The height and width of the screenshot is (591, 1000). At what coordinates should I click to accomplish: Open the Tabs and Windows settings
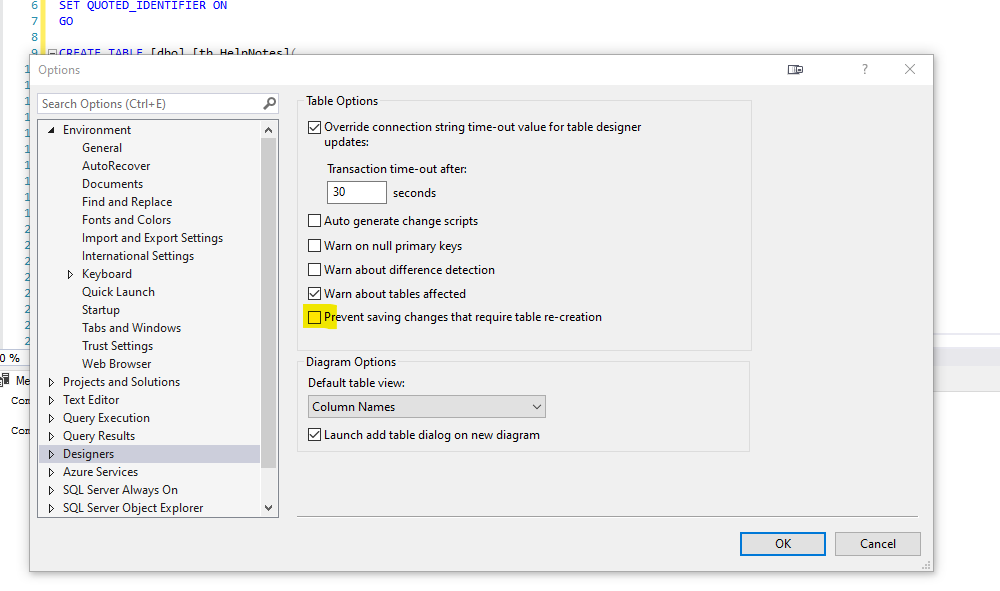131,328
